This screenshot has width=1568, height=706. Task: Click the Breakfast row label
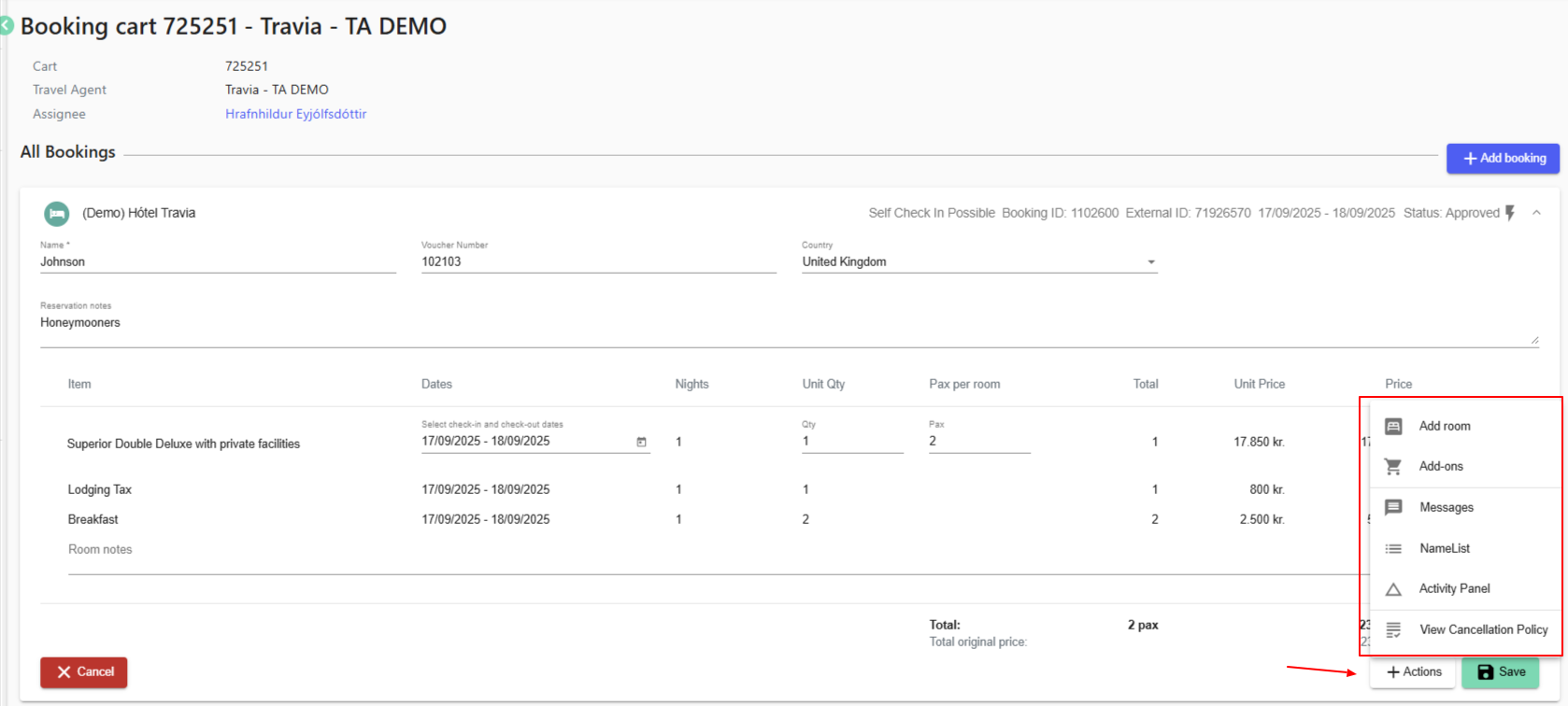(93, 519)
